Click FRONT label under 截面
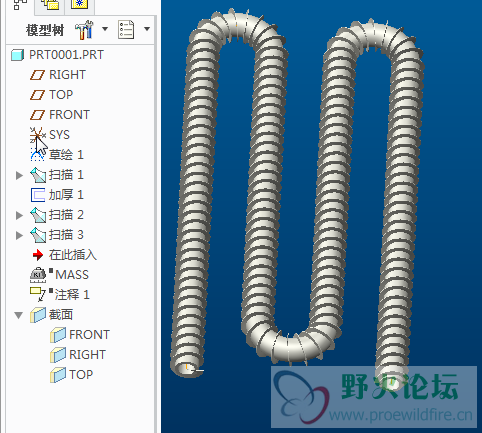The width and height of the screenshot is (482, 433). (x=89, y=335)
